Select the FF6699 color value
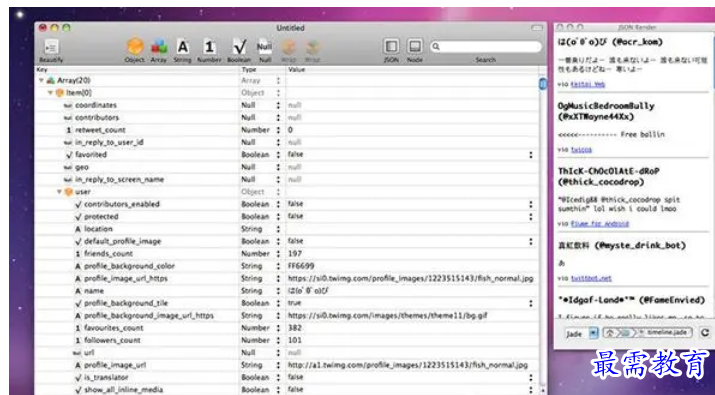 (x=301, y=266)
